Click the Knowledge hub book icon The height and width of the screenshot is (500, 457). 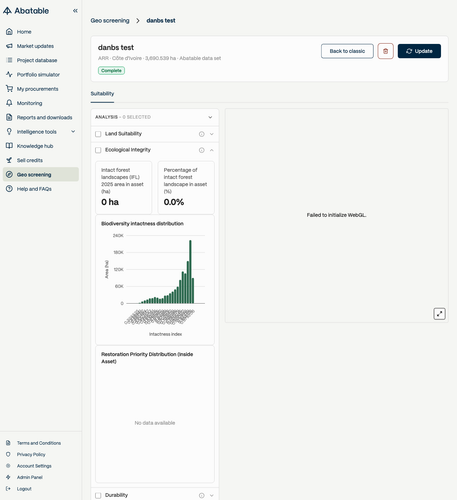(x=9, y=146)
